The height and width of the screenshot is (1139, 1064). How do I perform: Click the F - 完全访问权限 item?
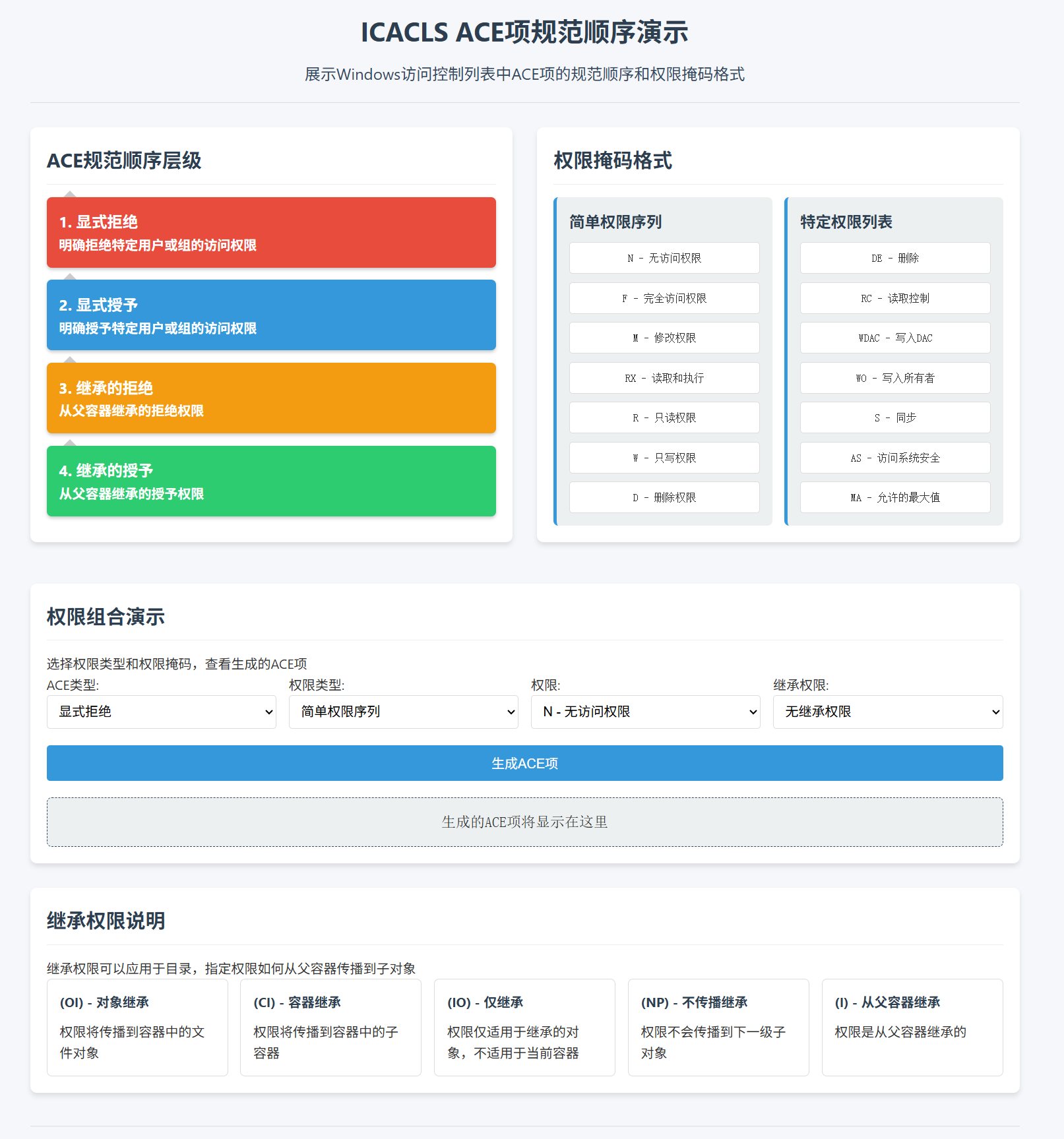tap(664, 298)
